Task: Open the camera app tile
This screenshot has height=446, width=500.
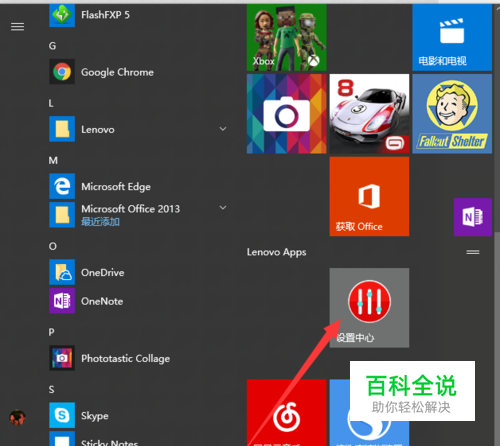Action: 286,114
